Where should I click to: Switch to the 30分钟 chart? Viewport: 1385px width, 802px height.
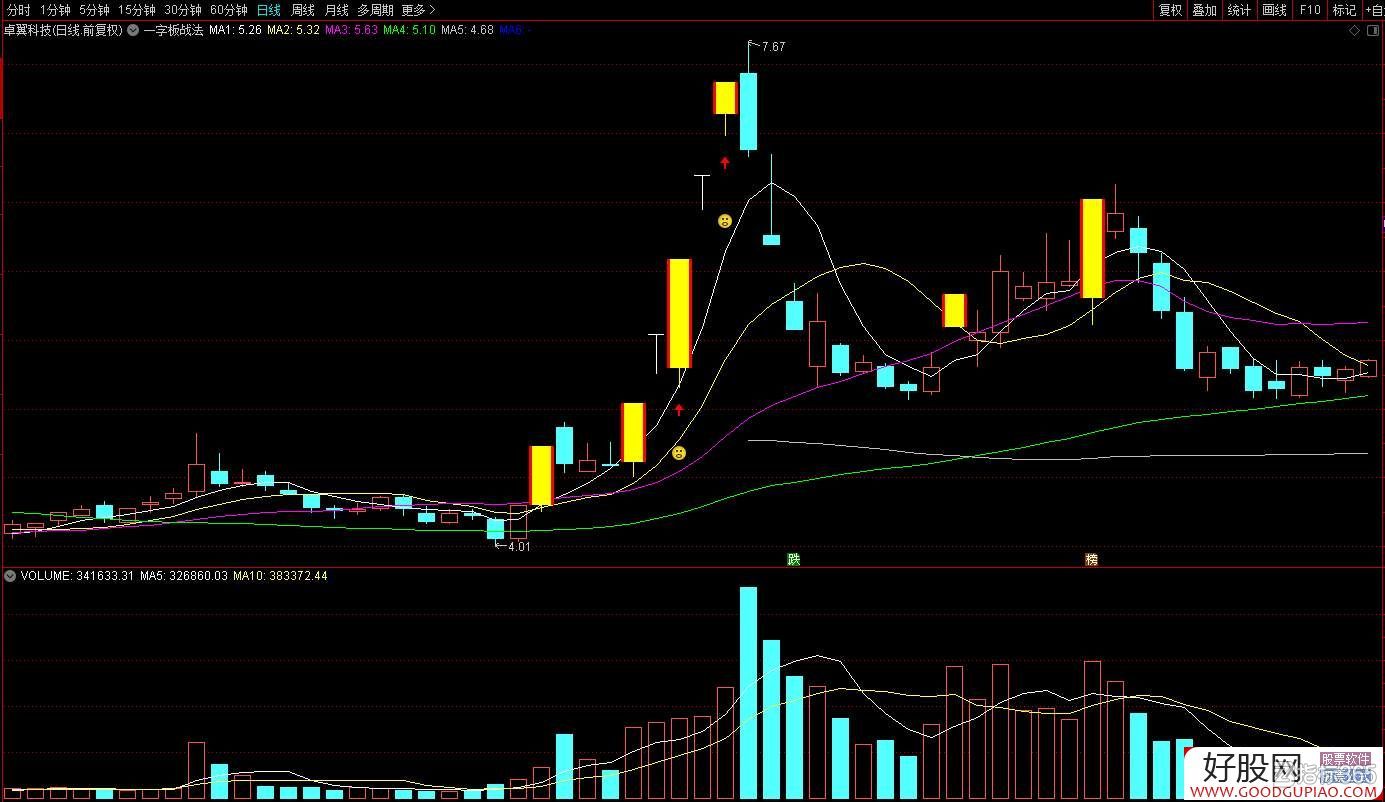(183, 10)
